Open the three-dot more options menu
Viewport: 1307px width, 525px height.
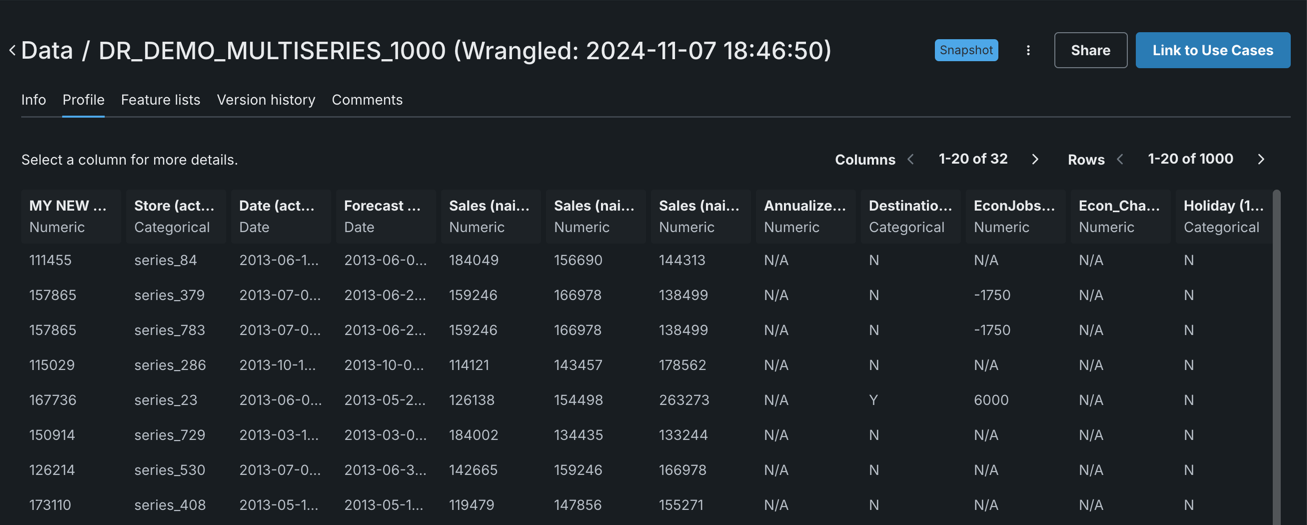point(1028,50)
